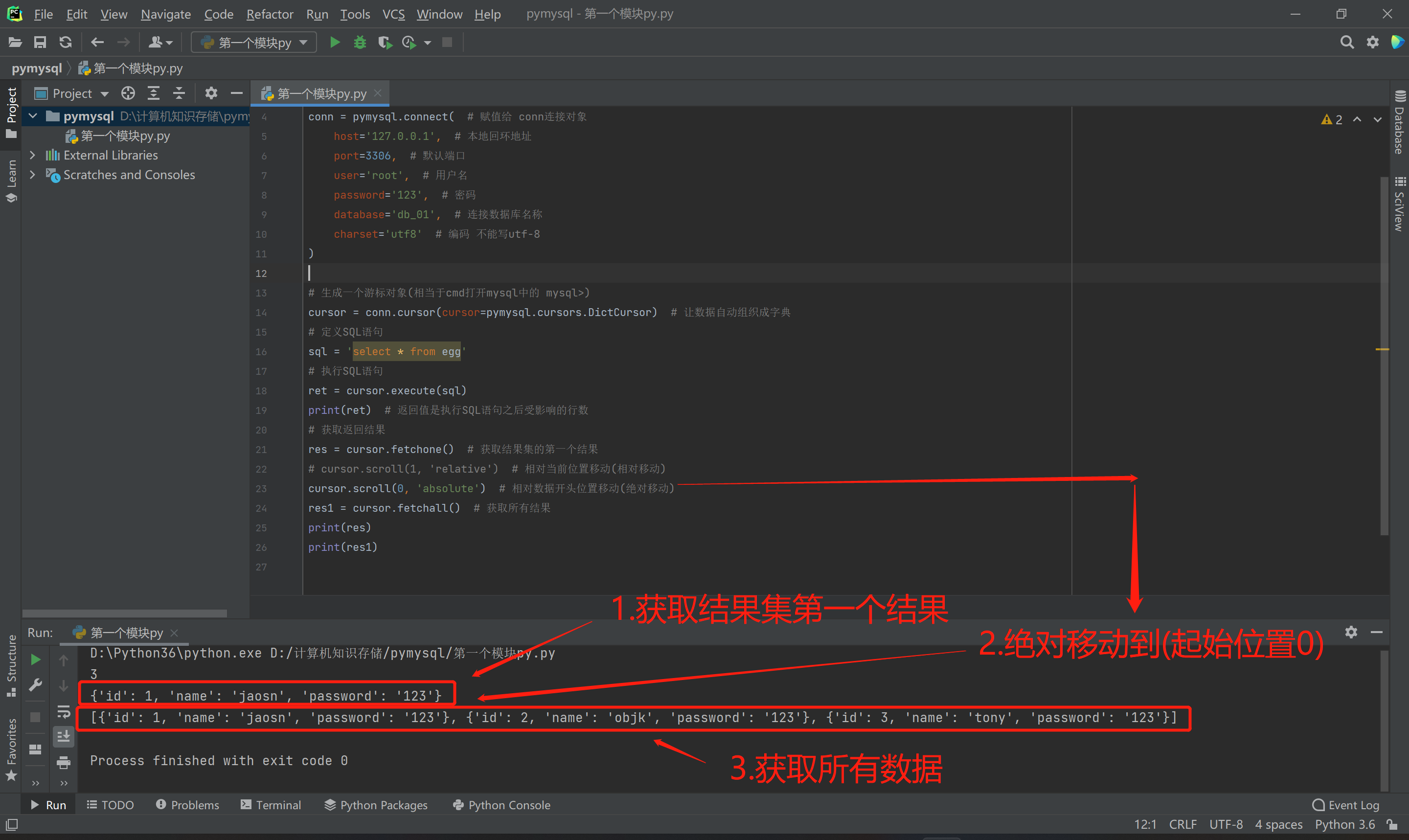Select opened file locate target icon
Screen dimensions: 1409x840
click(x=128, y=93)
